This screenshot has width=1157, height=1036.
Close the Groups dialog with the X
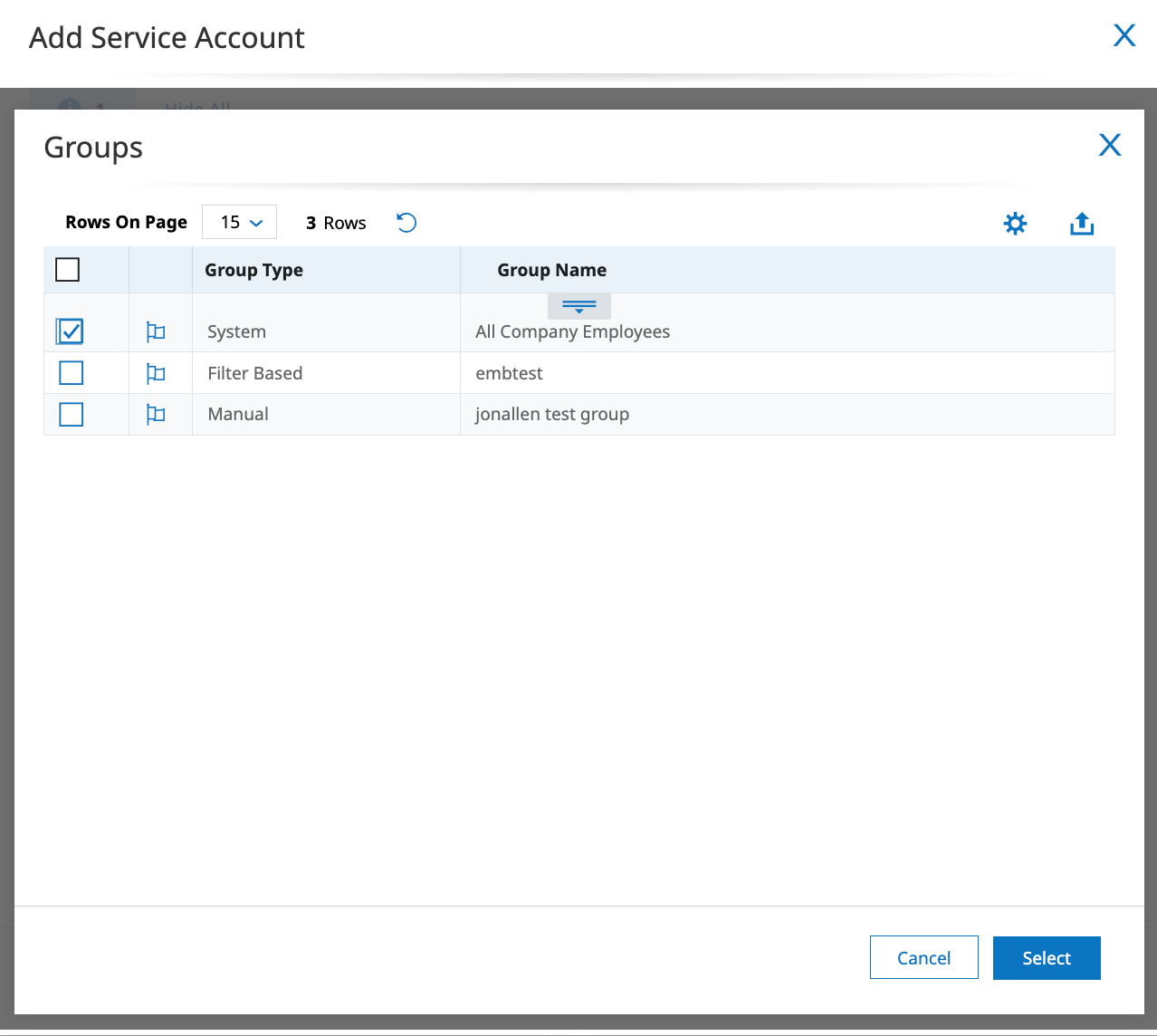click(1110, 145)
